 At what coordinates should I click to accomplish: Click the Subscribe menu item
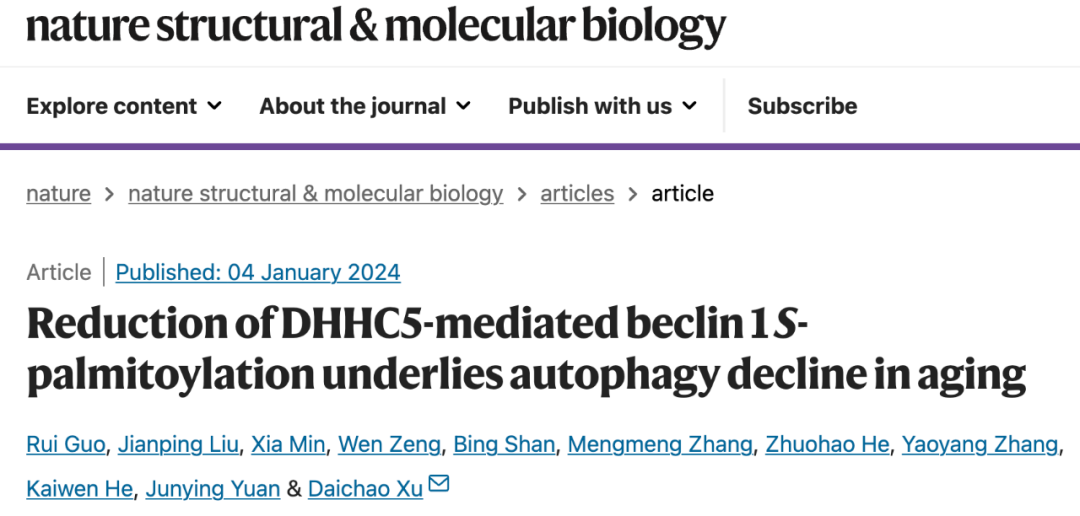[802, 106]
